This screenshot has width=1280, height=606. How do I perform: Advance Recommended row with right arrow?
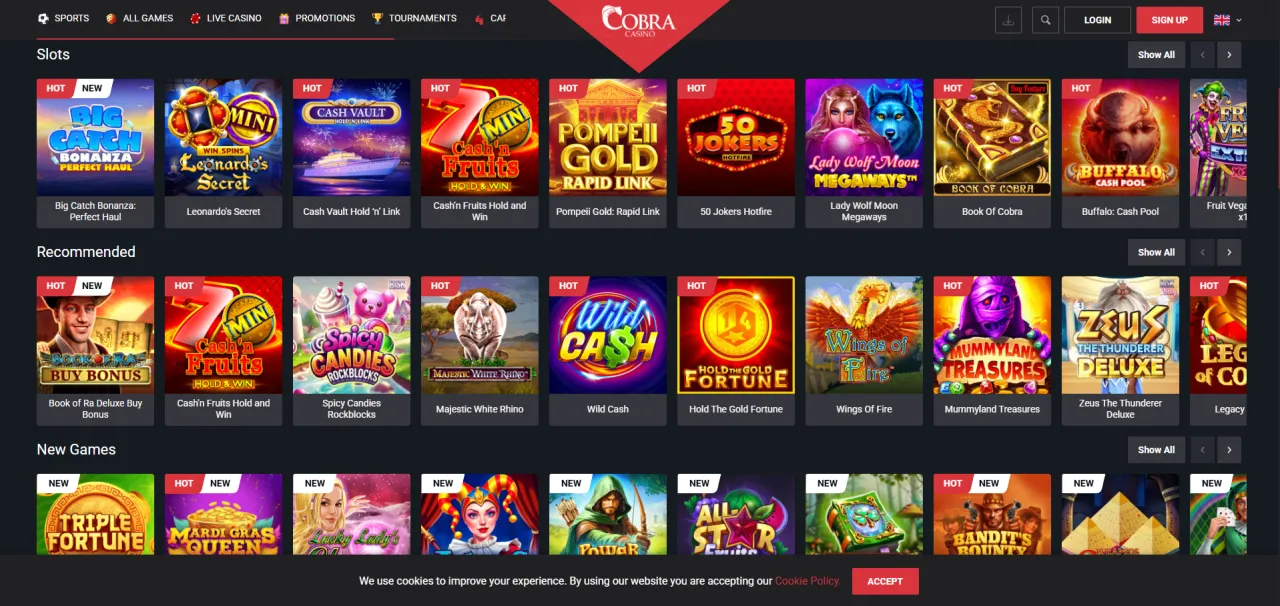tap(1229, 252)
